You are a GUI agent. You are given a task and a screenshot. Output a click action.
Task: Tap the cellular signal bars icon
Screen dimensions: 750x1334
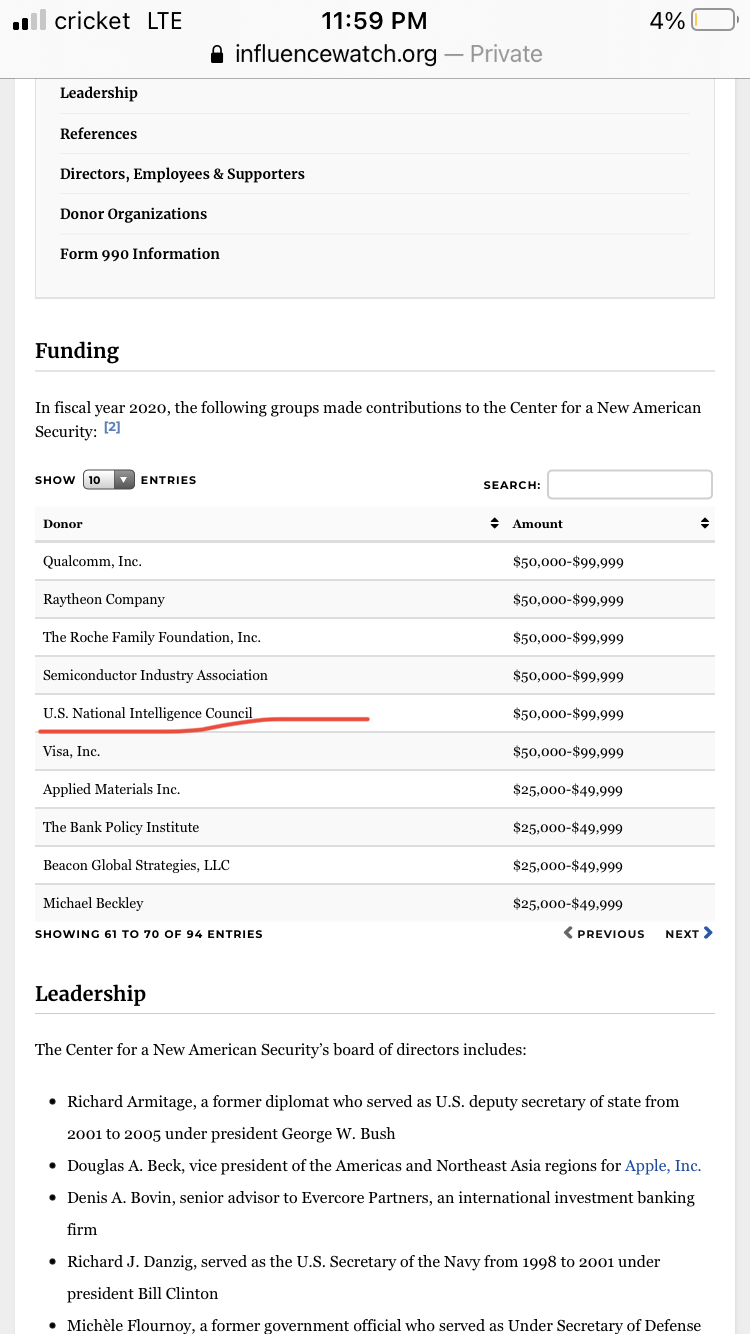(29, 21)
